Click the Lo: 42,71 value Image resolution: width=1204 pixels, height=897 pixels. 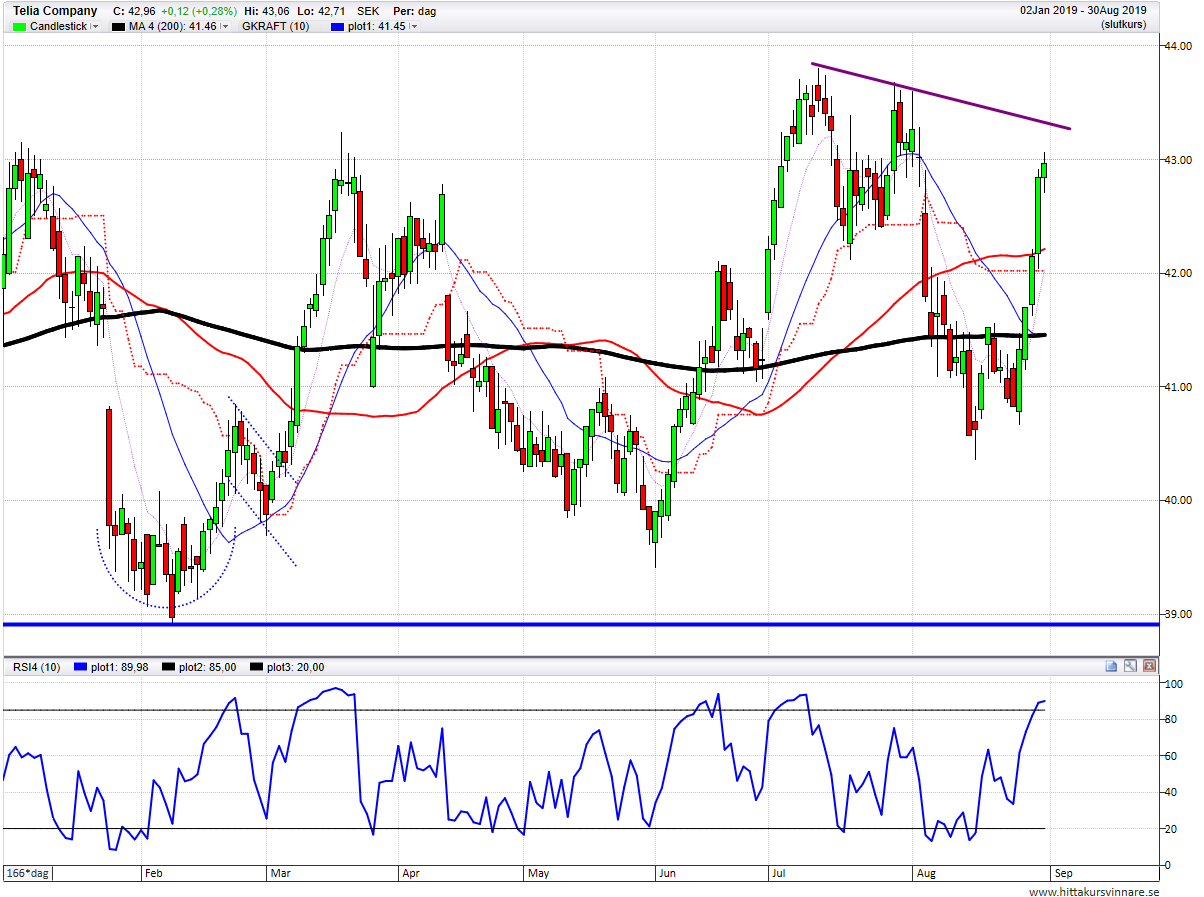[319, 11]
